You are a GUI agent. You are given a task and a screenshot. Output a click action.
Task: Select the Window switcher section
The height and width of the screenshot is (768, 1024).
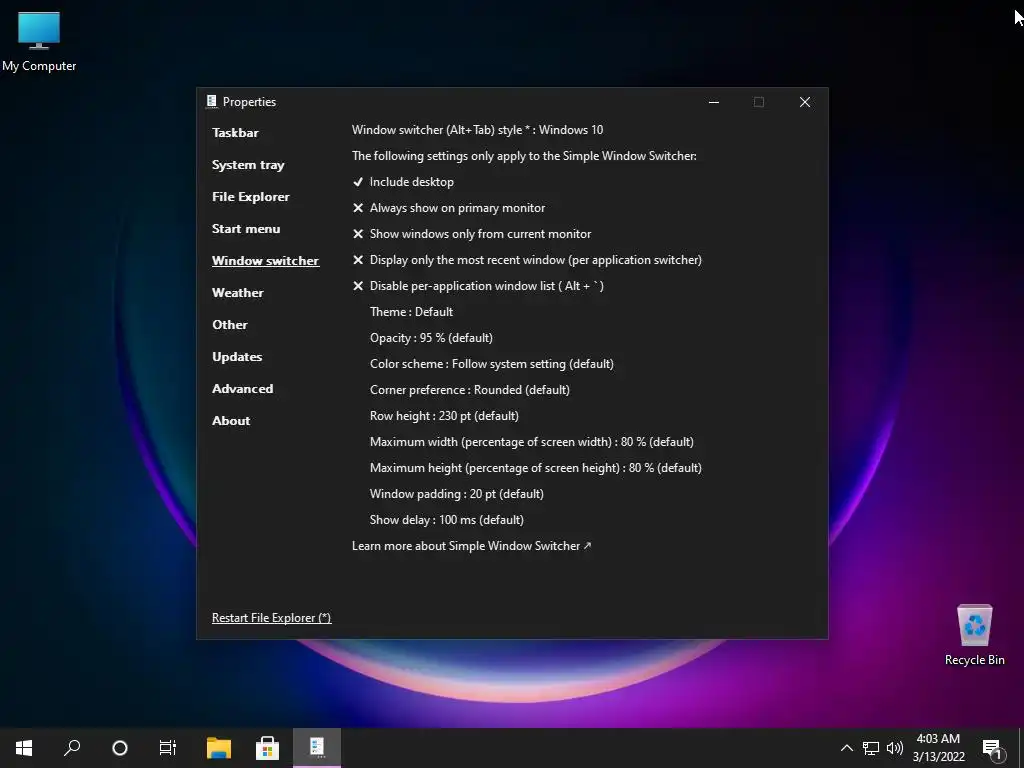pos(265,261)
